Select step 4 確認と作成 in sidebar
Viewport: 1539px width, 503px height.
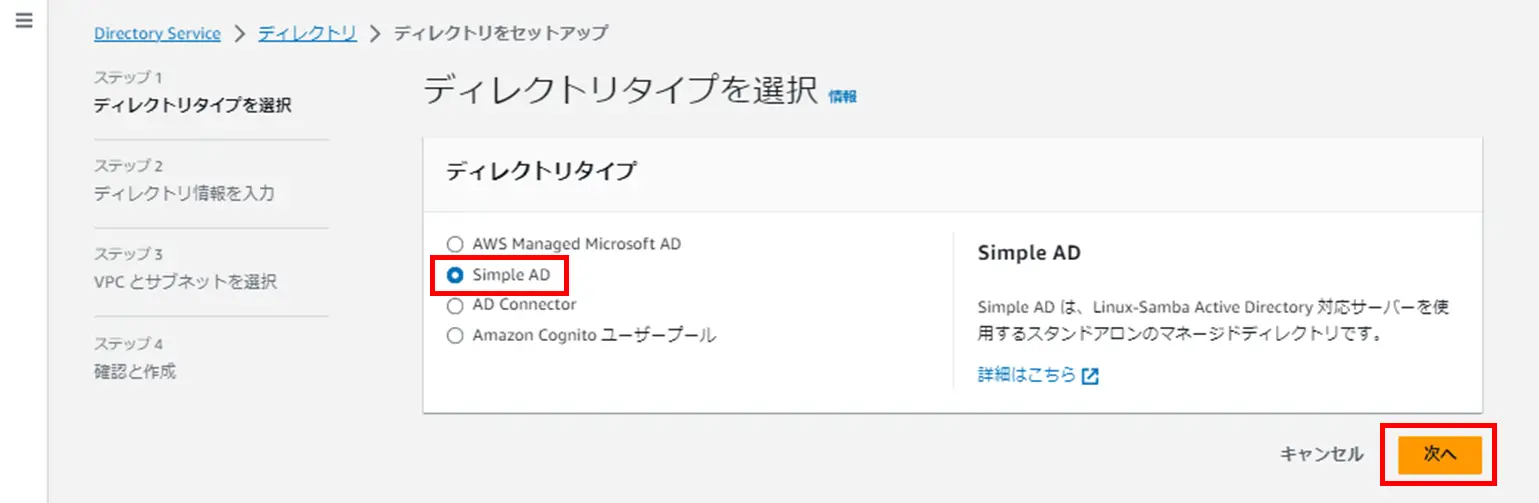(x=134, y=372)
